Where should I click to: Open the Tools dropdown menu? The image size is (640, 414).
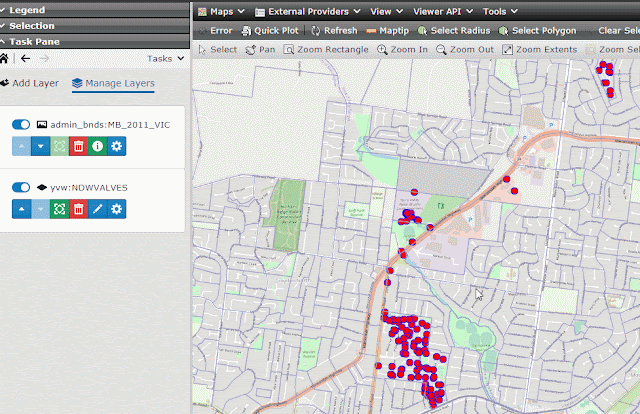coord(500,12)
